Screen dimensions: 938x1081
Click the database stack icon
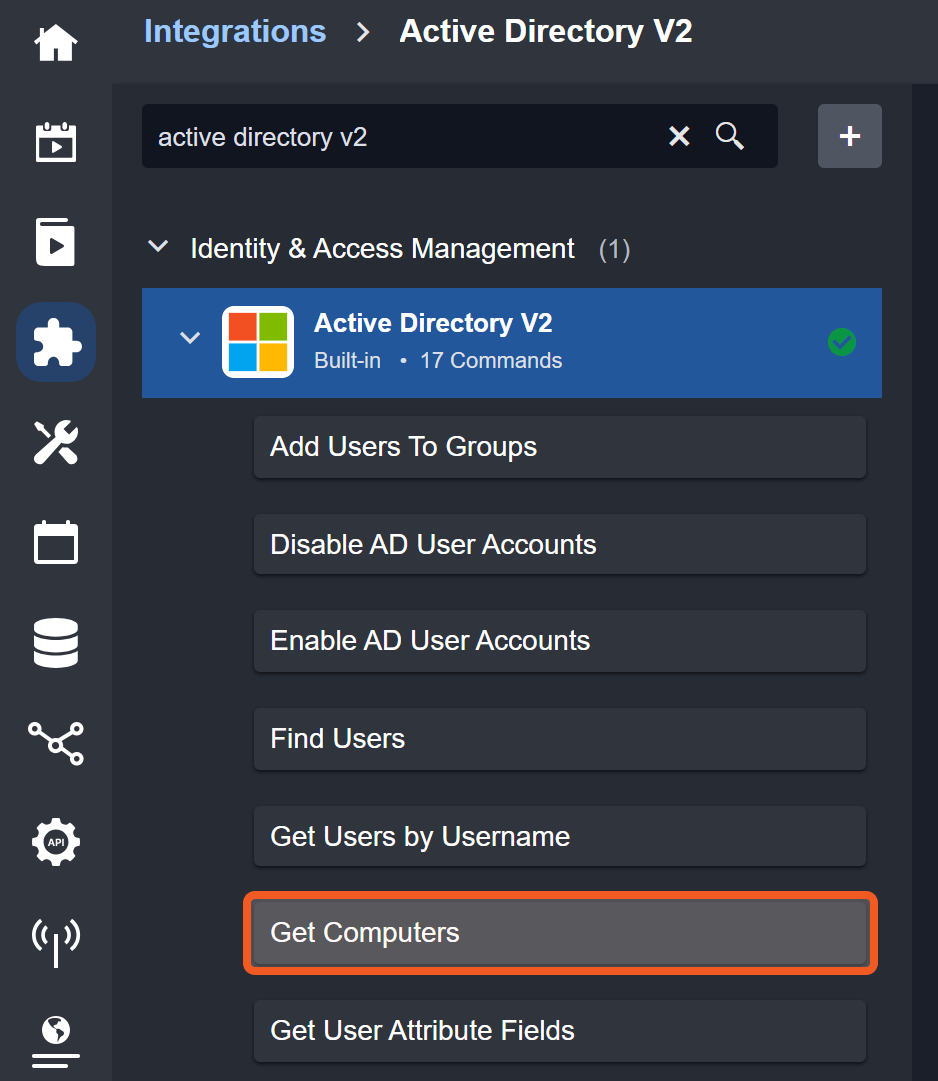click(x=55, y=642)
